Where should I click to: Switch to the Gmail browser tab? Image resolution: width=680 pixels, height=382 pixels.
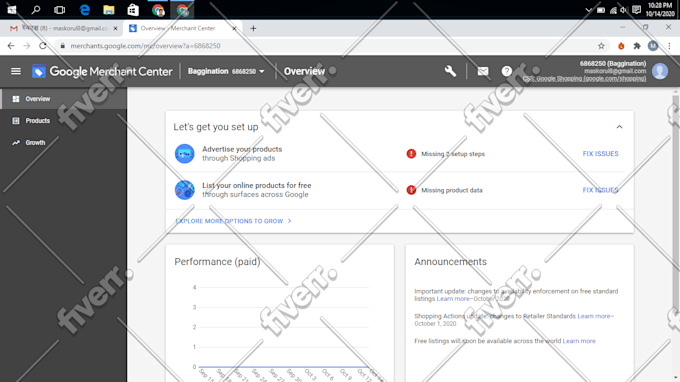(64, 28)
